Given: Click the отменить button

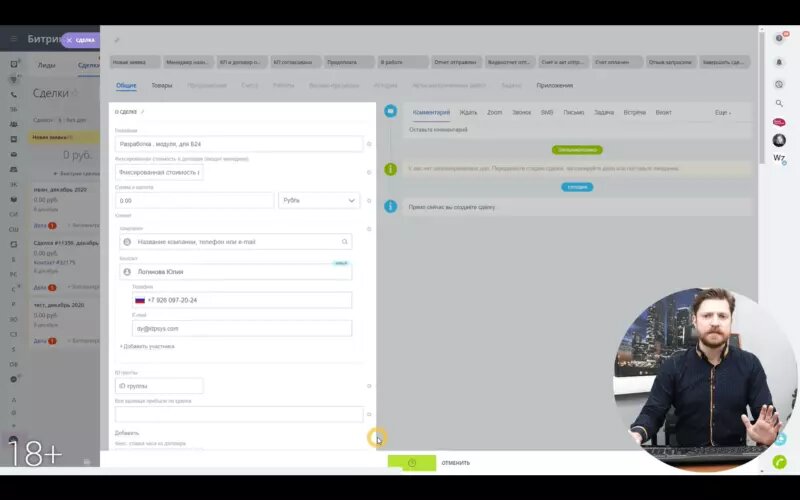Looking at the screenshot, I should coord(456,463).
